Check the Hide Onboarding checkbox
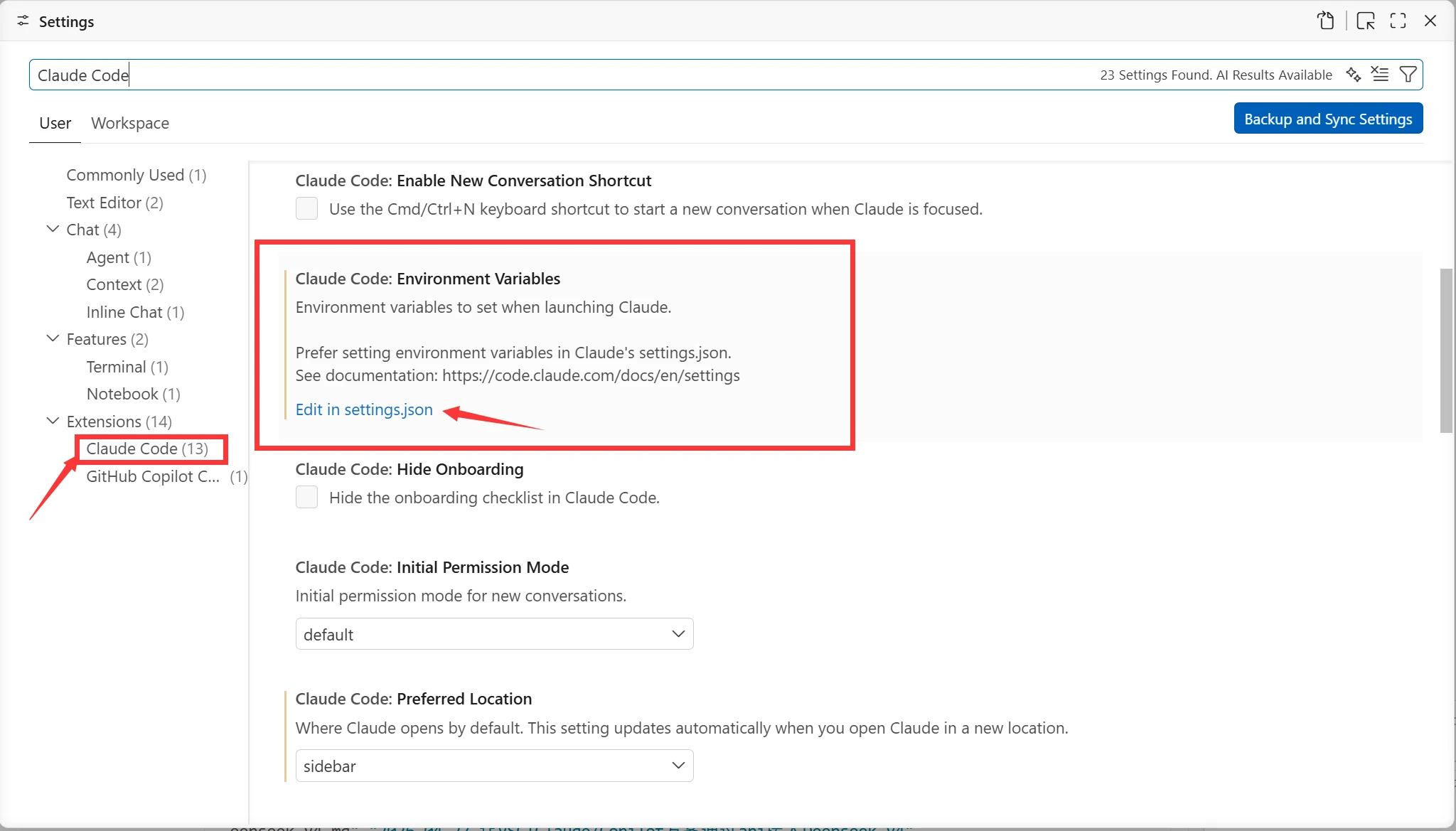 306,497
